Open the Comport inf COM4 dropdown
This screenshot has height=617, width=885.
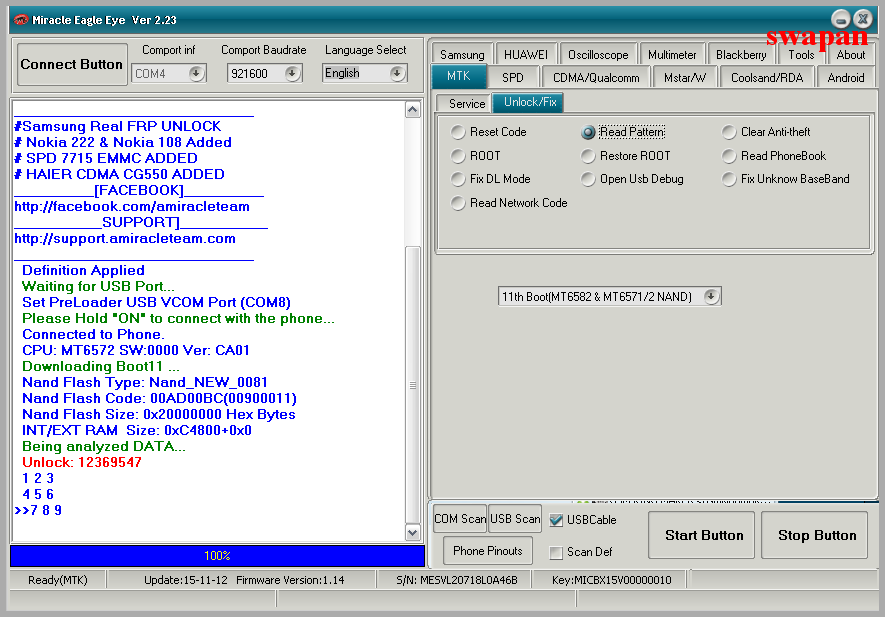pos(196,73)
